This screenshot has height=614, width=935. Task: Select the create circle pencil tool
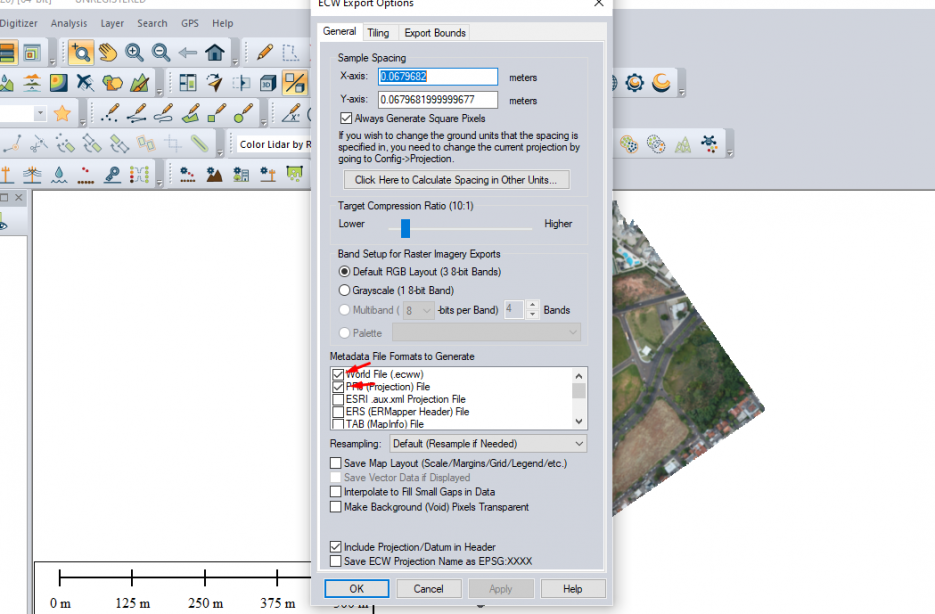(x=243, y=113)
